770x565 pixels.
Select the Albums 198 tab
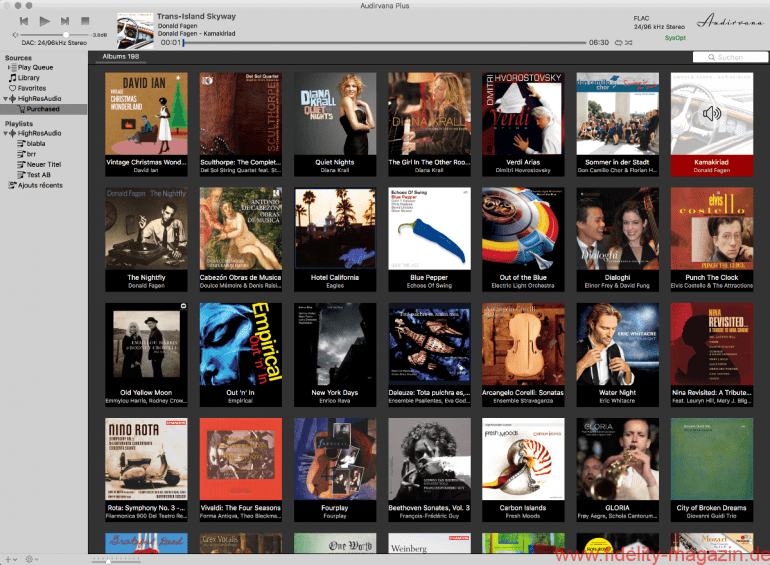pyautogui.click(x=121, y=57)
